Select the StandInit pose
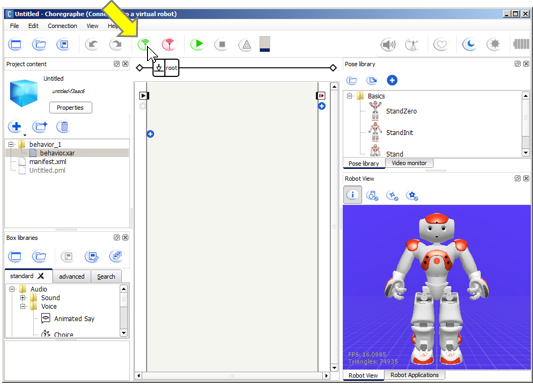This screenshot has height=390, width=533. coord(391,133)
